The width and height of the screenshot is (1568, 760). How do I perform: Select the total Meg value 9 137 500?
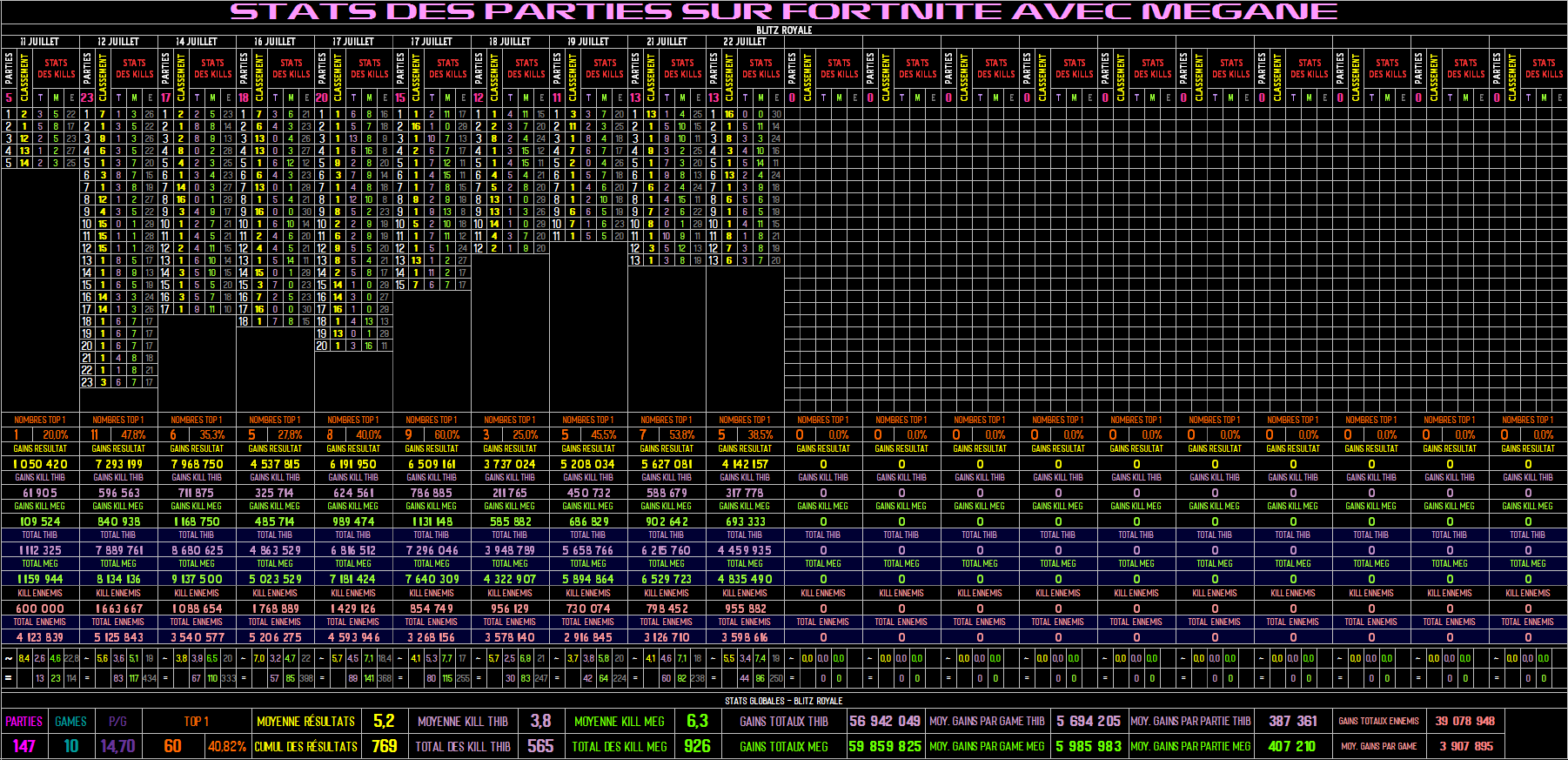coord(197,579)
